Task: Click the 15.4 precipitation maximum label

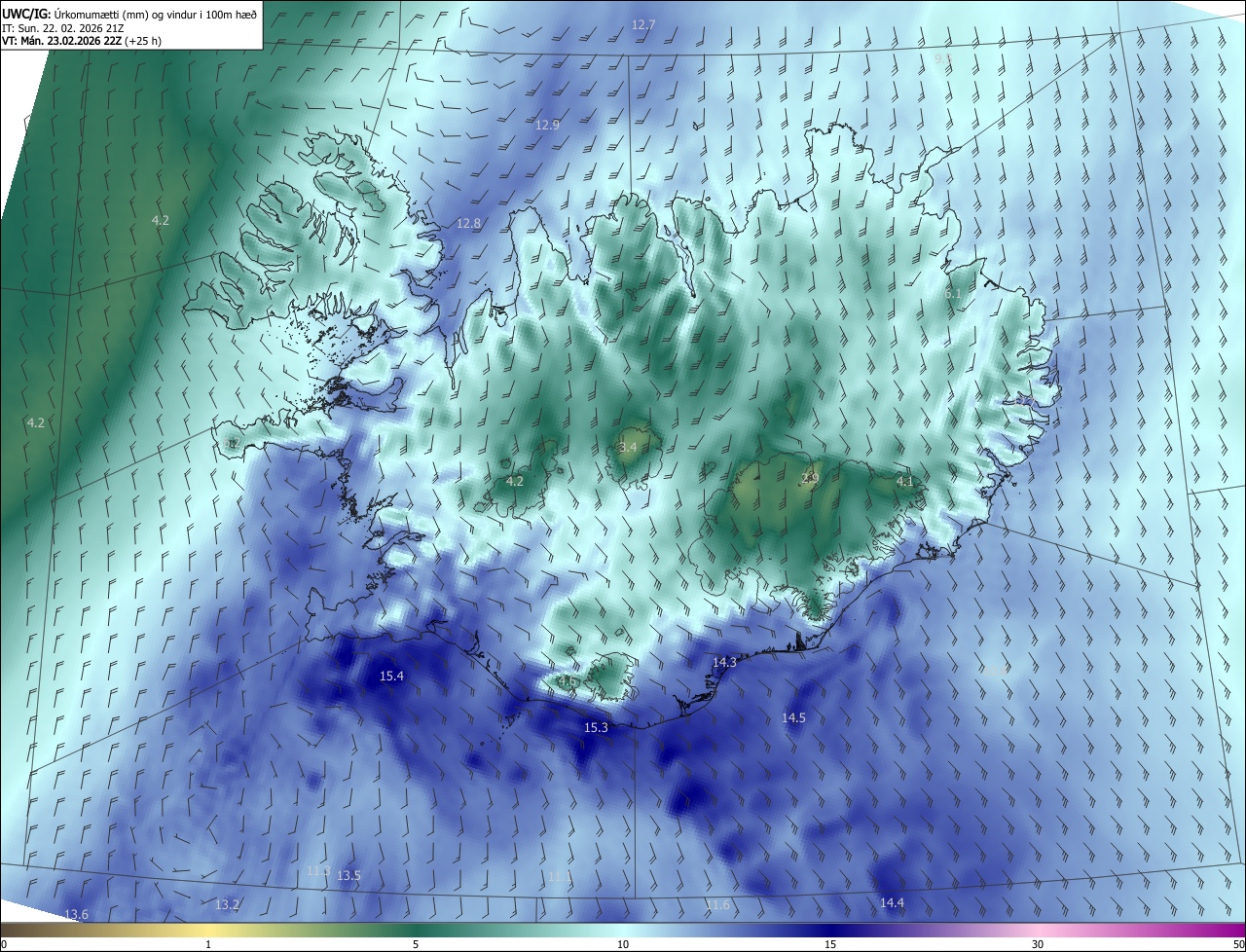Action: 391,676
